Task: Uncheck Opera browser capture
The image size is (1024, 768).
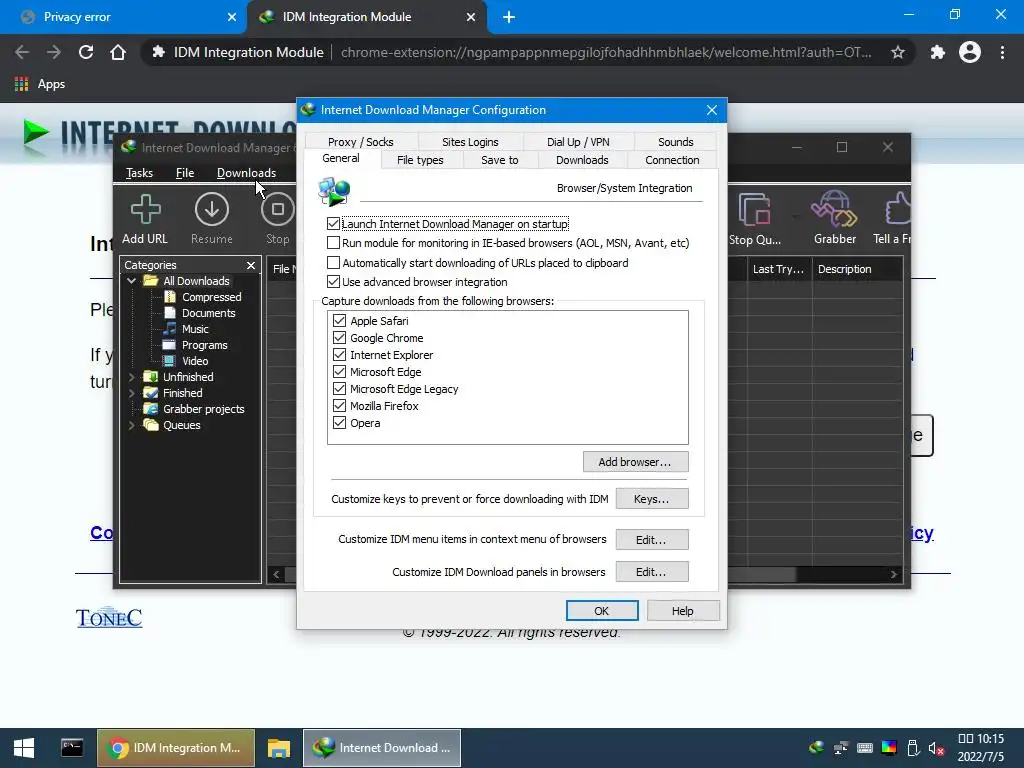Action: point(339,423)
